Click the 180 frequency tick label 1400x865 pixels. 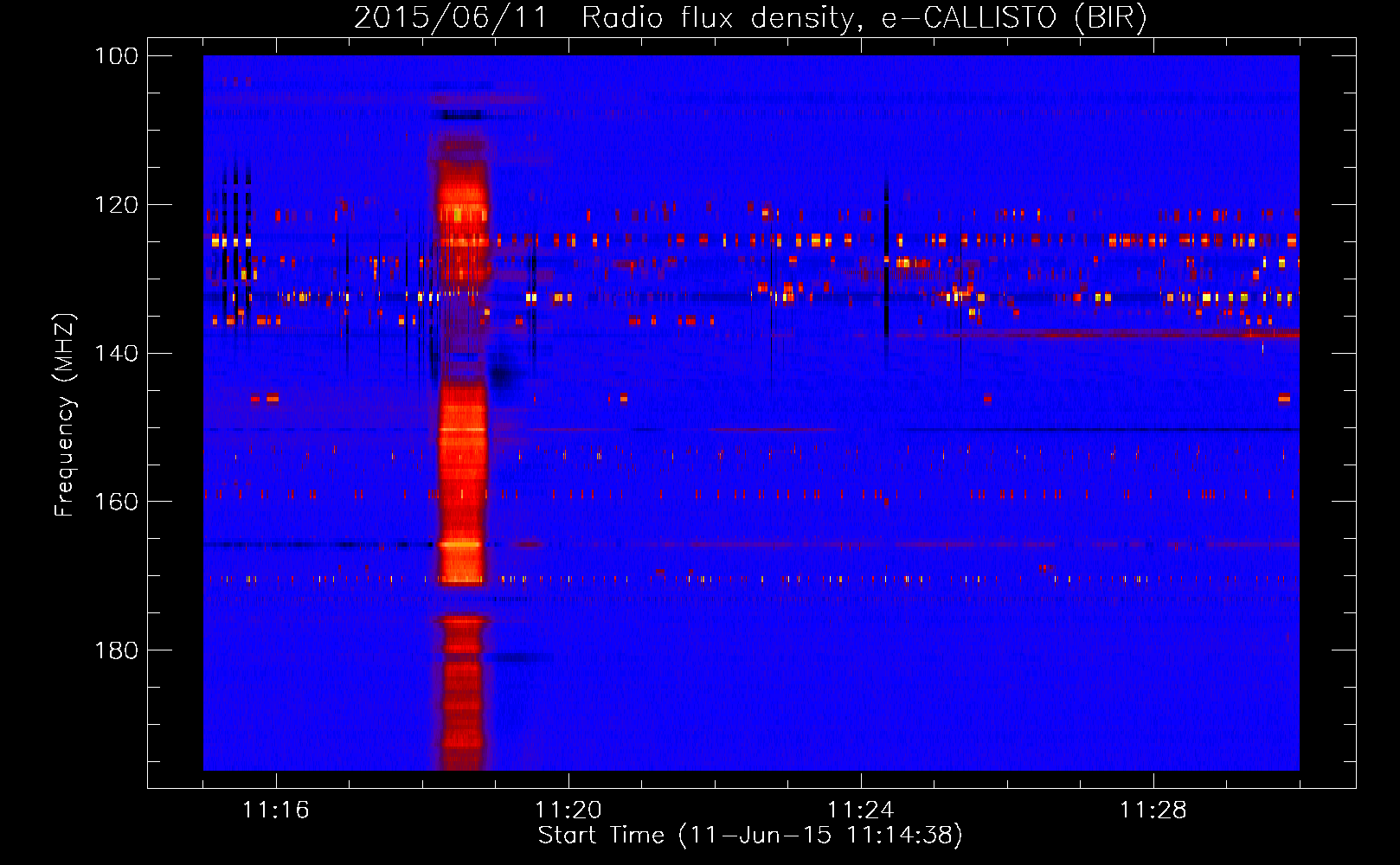click(116, 650)
